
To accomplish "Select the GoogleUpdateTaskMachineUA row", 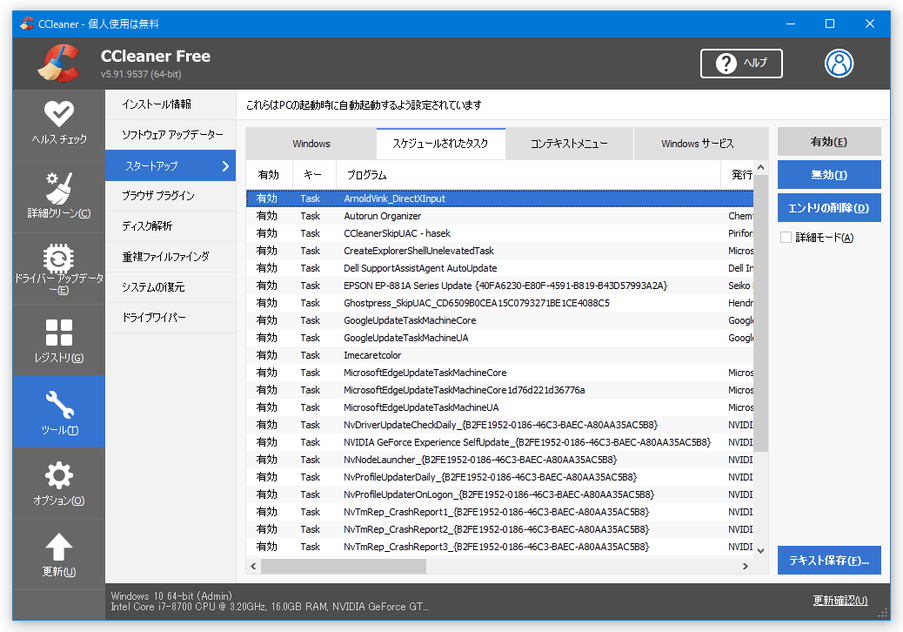I will click(x=500, y=338).
